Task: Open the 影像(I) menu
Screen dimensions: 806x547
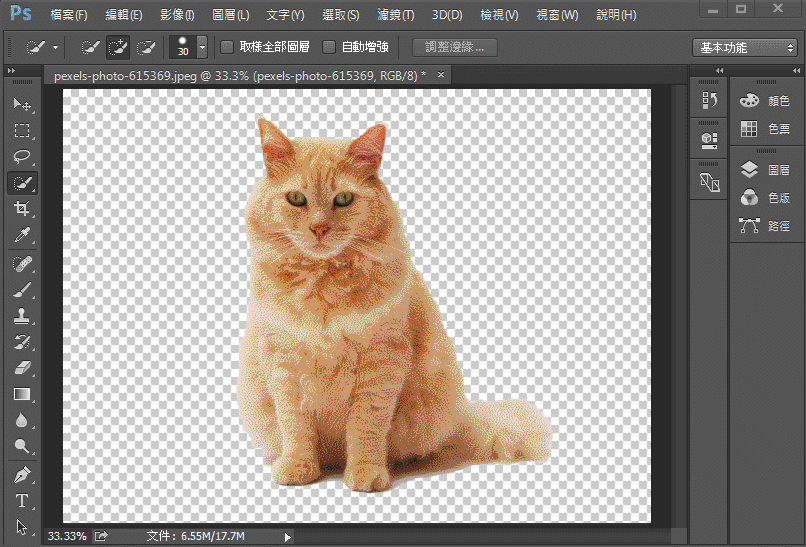Action: (177, 15)
